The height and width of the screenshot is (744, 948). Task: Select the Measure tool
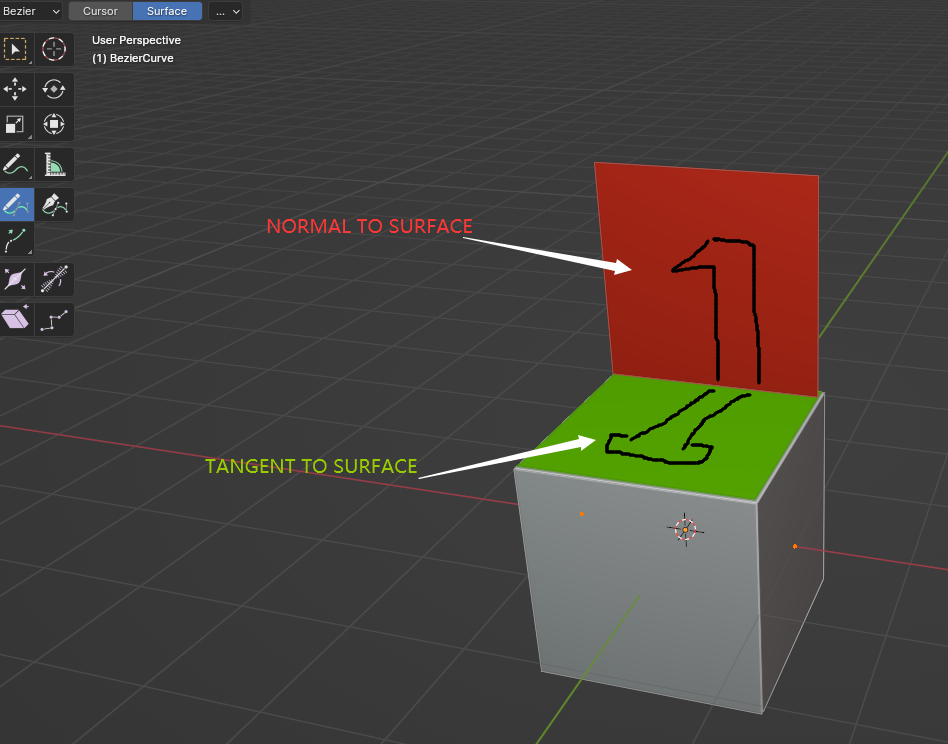54,164
